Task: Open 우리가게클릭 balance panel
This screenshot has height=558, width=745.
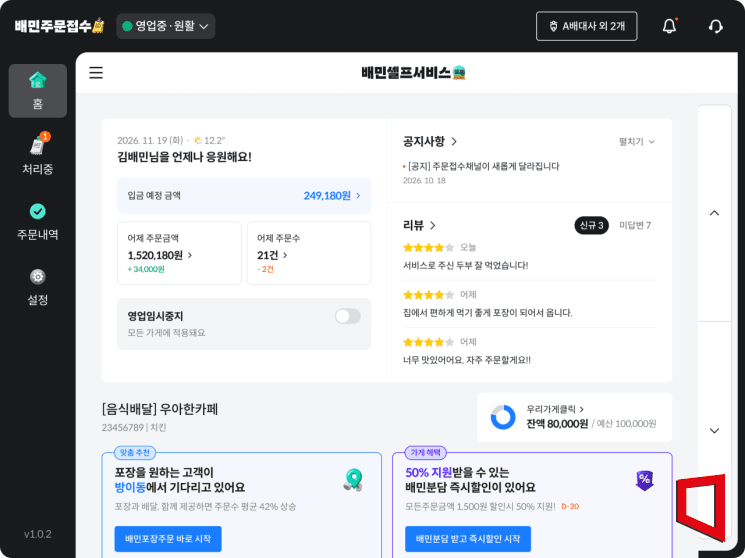Action: [574, 417]
